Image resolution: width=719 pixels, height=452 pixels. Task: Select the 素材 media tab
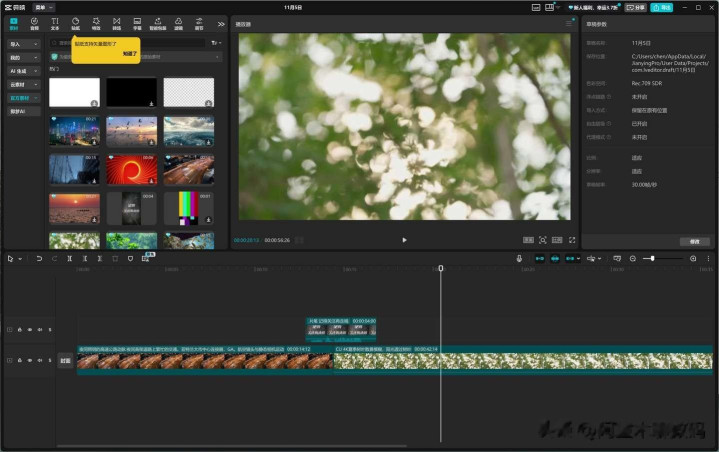click(14, 23)
